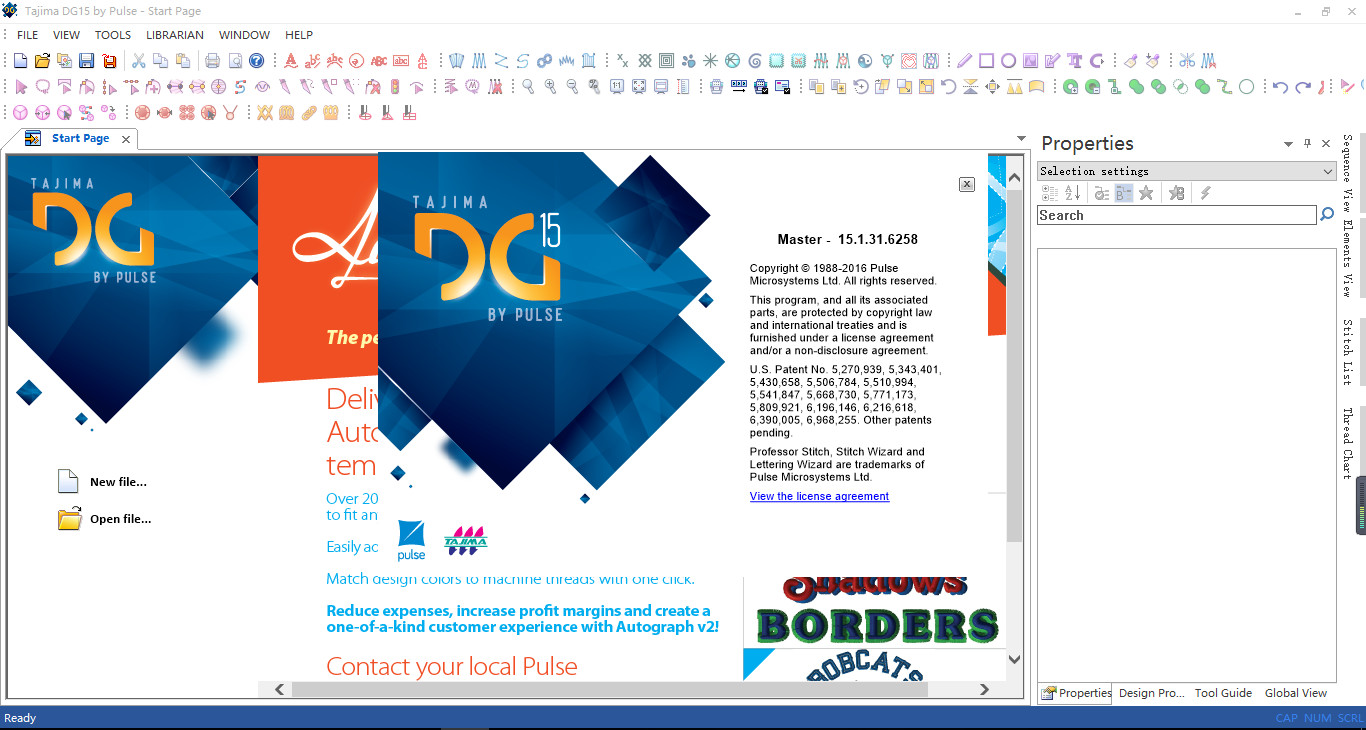The height and width of the screenshot is (730, 1366).
Task: Click into the Properties Search field
Action: click(1177, 215)
